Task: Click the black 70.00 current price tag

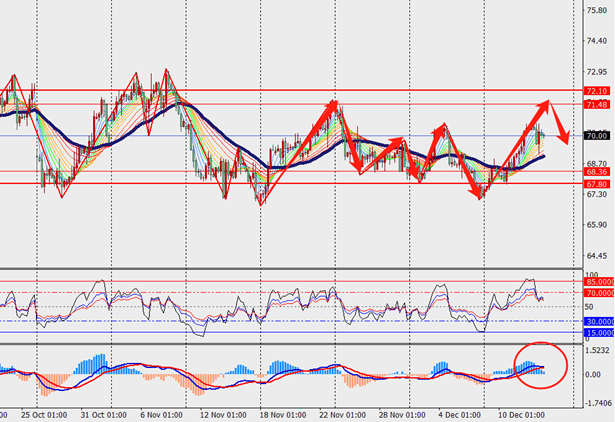Action: pyautogui.click(x=597, y=136)
